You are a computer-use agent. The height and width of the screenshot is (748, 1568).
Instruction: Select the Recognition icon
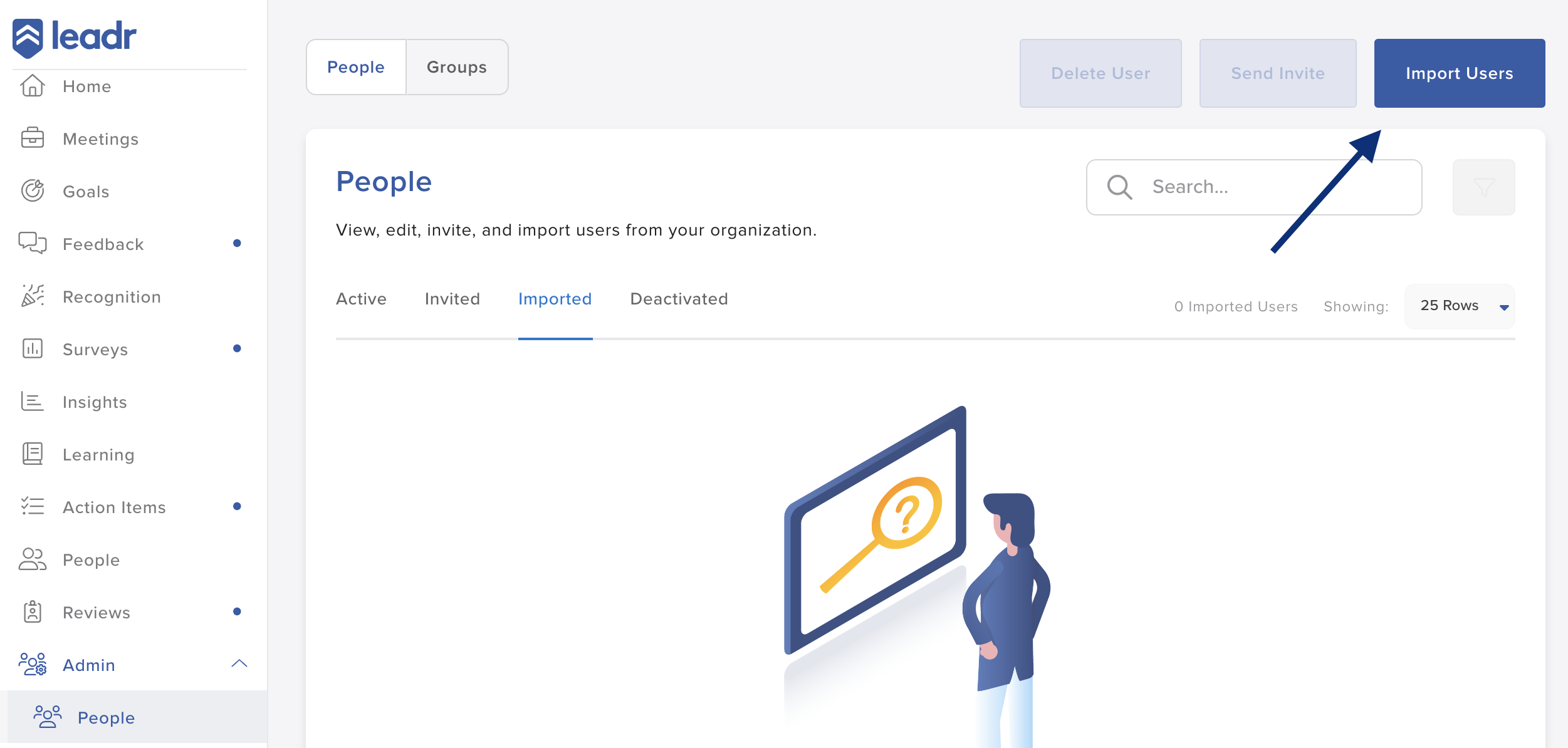tap(33, 296)
